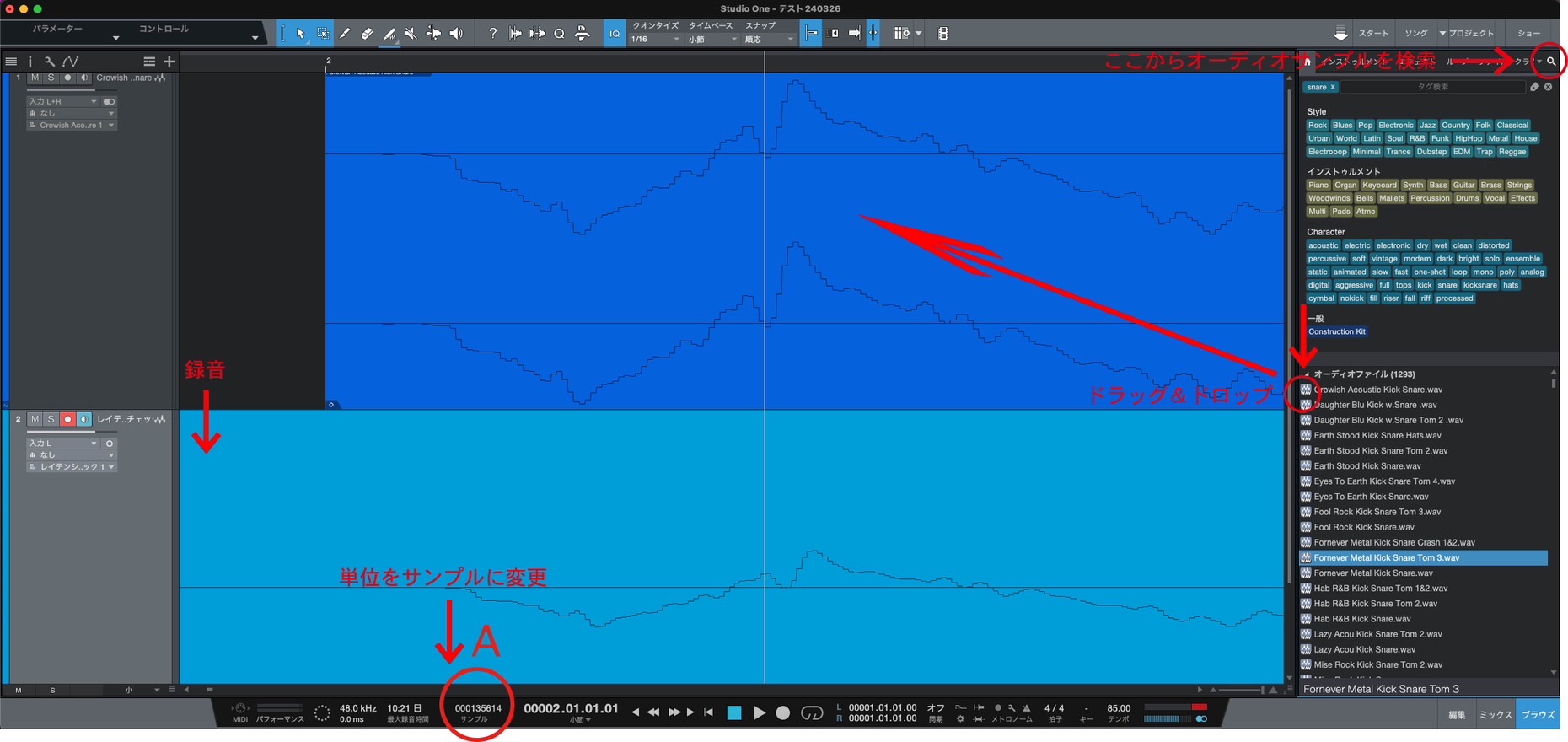This screenshot has height=742, width=1568.
Task: Select the acoustic character tag
Action: point(1324,246)
